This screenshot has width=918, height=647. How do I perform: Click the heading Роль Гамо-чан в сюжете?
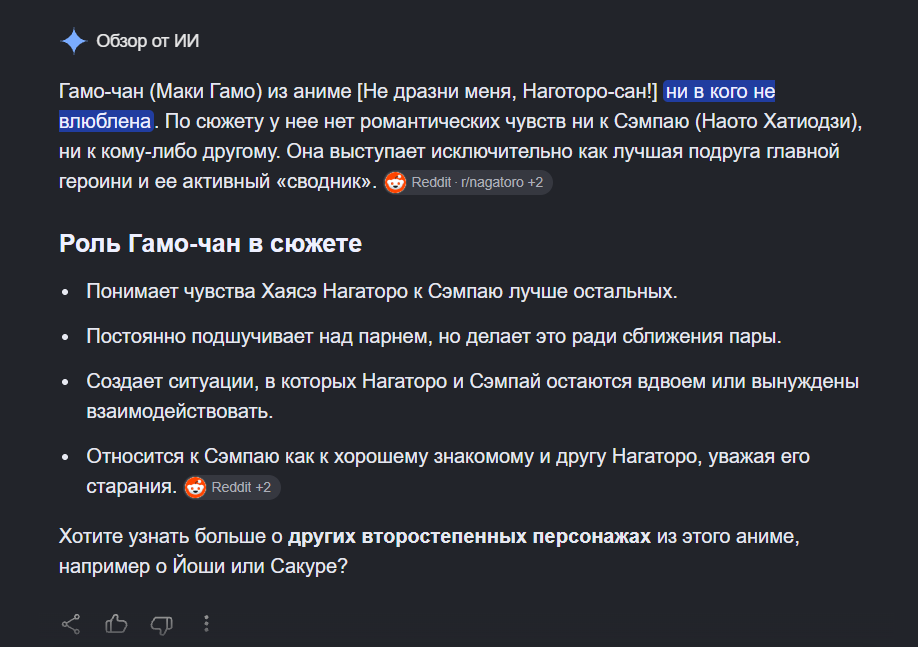[210, 244]
